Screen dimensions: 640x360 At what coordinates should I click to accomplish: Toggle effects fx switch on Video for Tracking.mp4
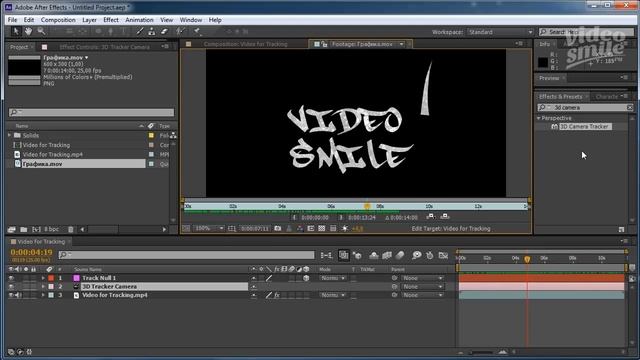point(277,295)
